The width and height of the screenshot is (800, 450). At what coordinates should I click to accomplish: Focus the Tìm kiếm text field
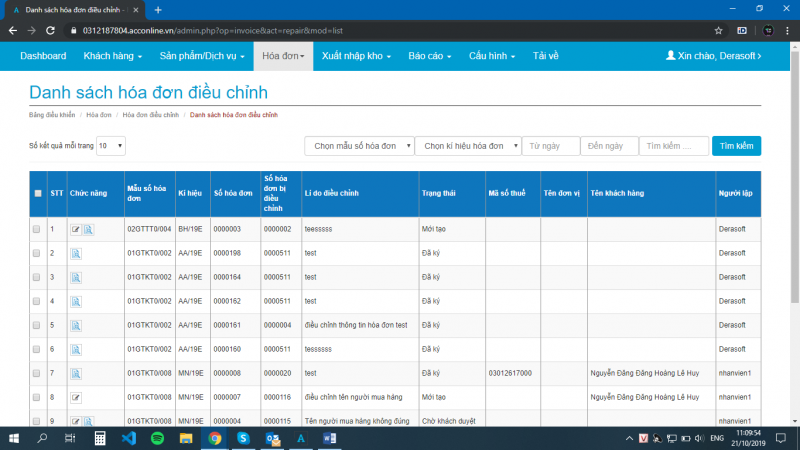(x=674, y=146)
